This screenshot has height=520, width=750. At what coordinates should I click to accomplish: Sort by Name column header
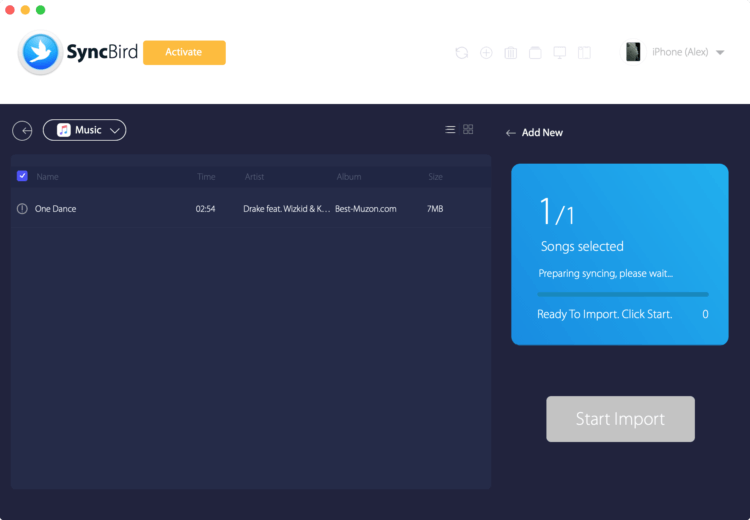coord(47,177)
